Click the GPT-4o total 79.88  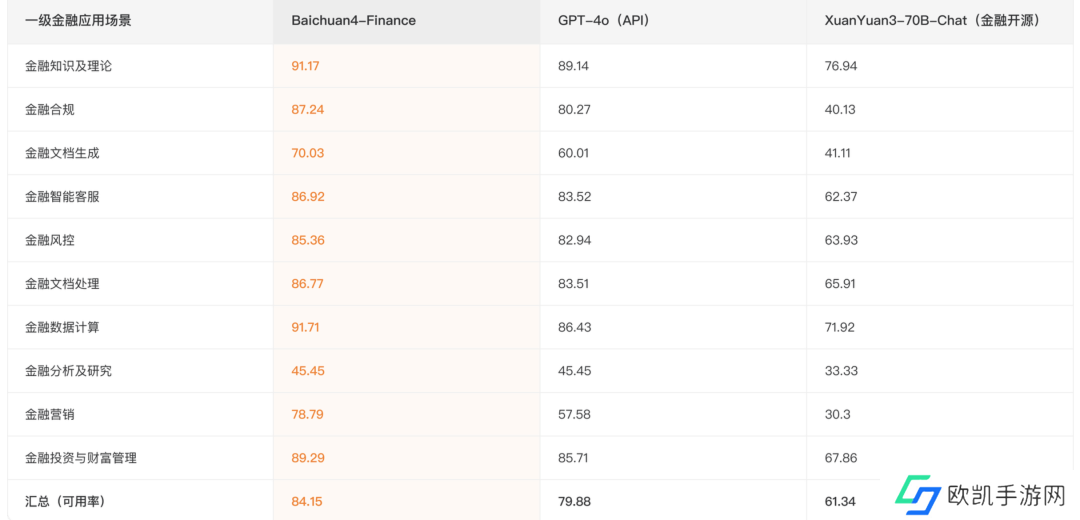[x=574, y=501]
